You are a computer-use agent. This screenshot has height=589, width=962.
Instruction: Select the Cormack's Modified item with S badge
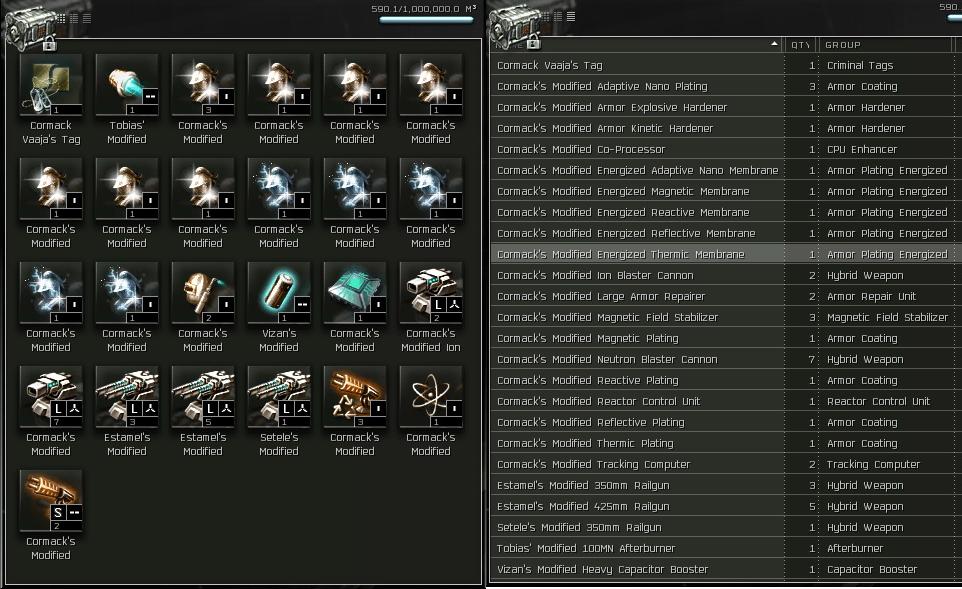click(x=51, y=501)
